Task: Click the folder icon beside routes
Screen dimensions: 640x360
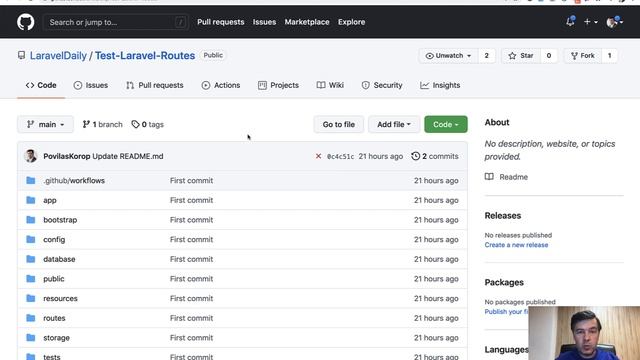Action: tap(31, 318)
